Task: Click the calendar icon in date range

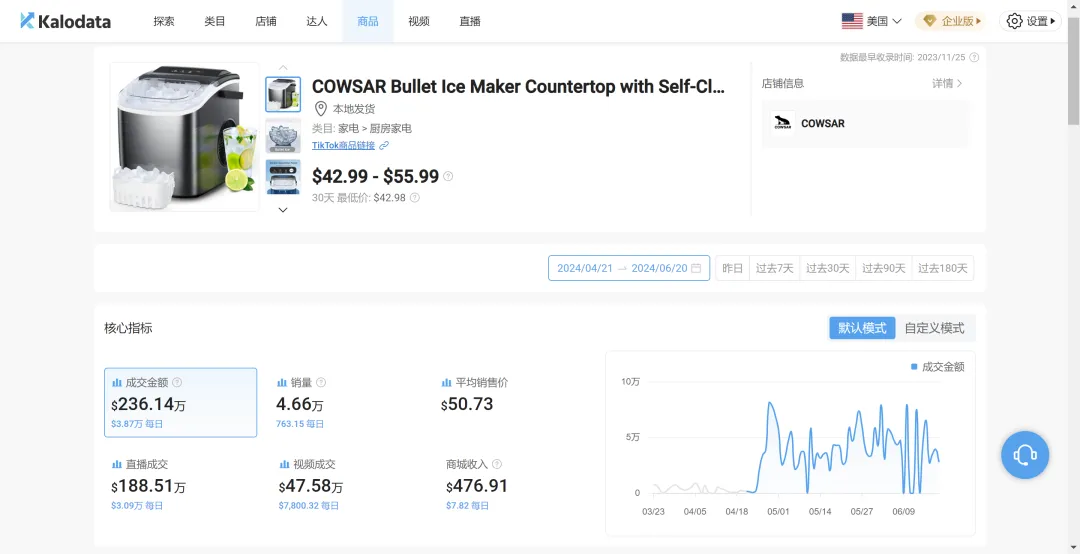Action: [696, 268]
